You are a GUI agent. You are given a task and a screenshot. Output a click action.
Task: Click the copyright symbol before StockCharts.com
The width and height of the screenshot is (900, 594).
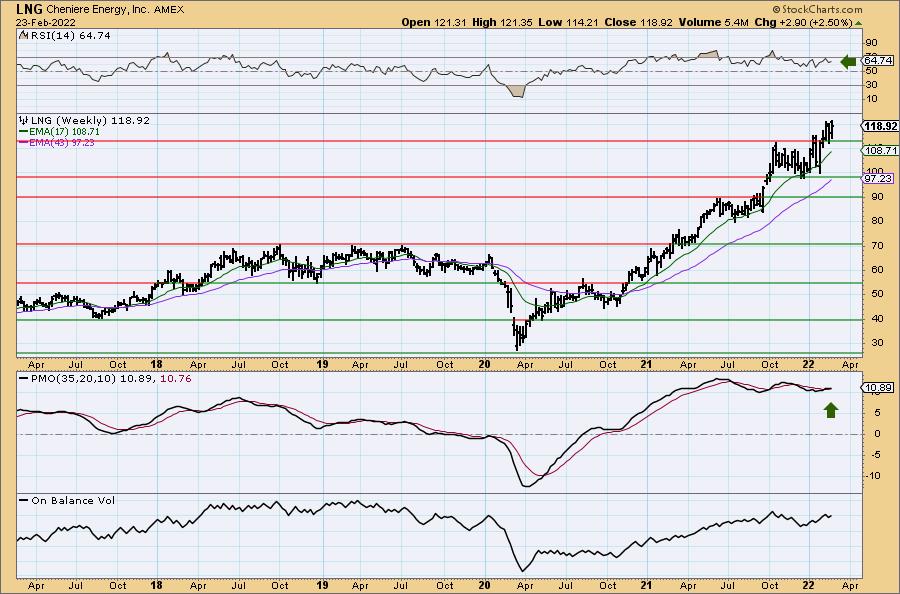[777, 9]
